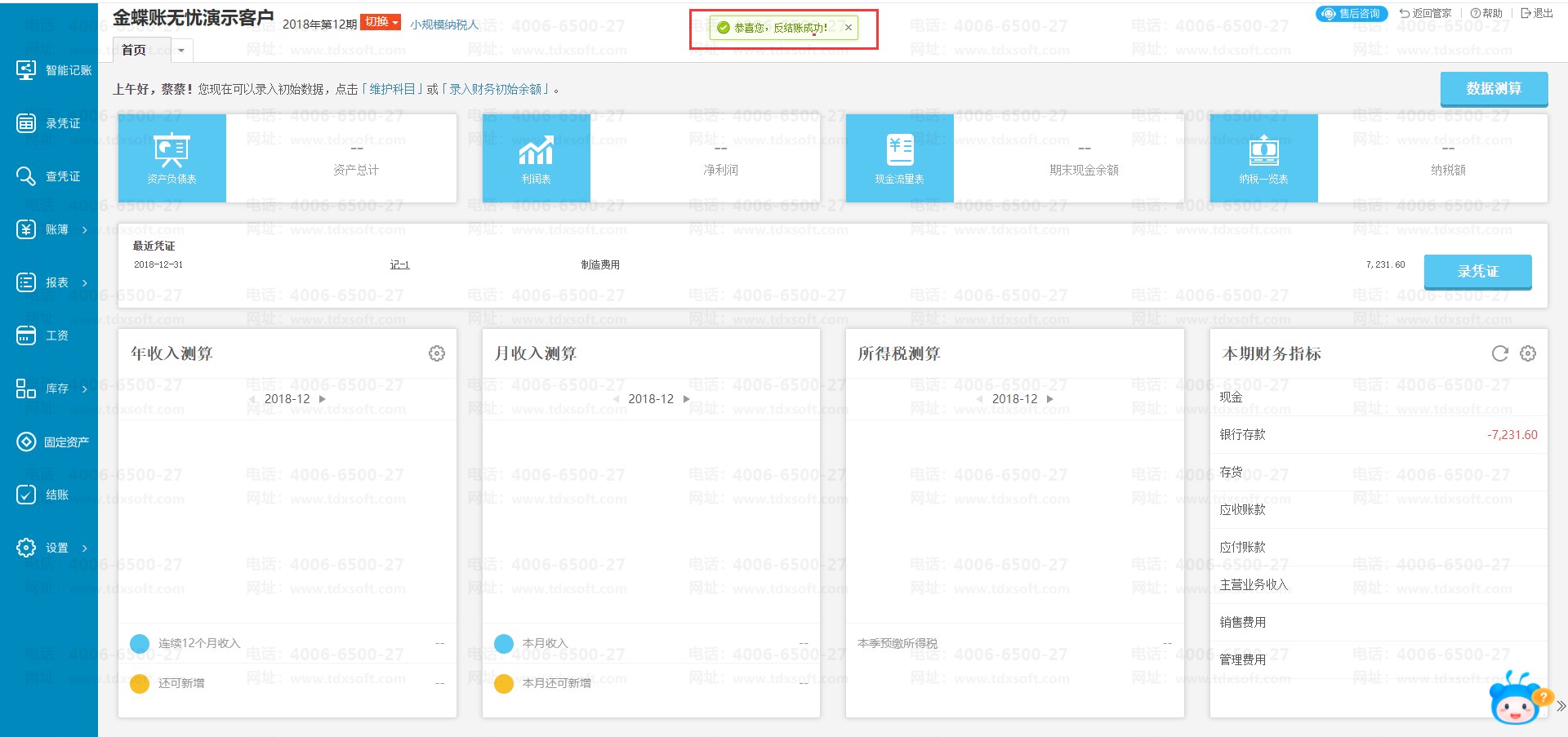1568x737 pixels.
Task: Expand the 账簿 sidebar submenu
Action: pyautogui.click(x=84, y=230)
